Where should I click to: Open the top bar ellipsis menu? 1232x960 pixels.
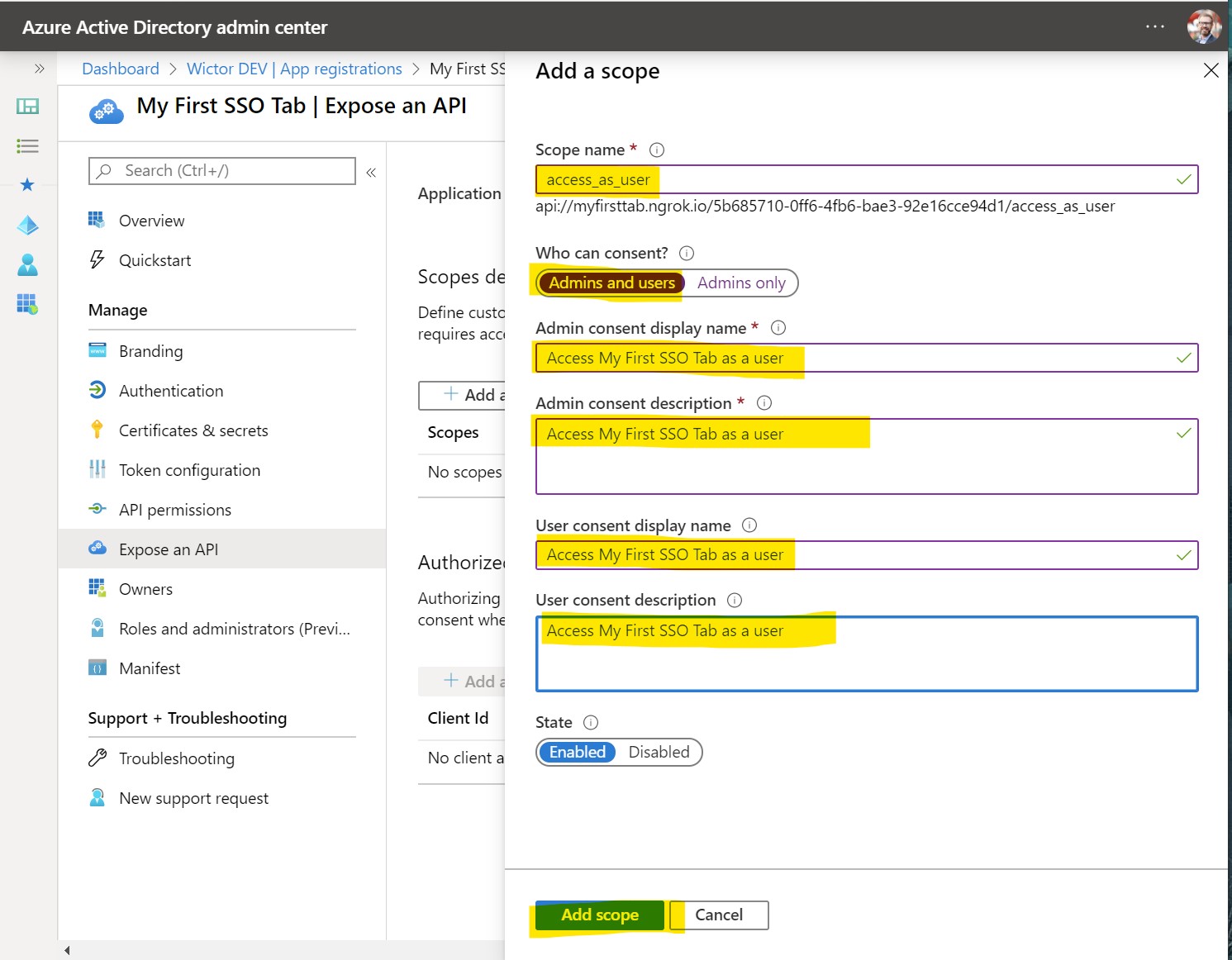1155,26
